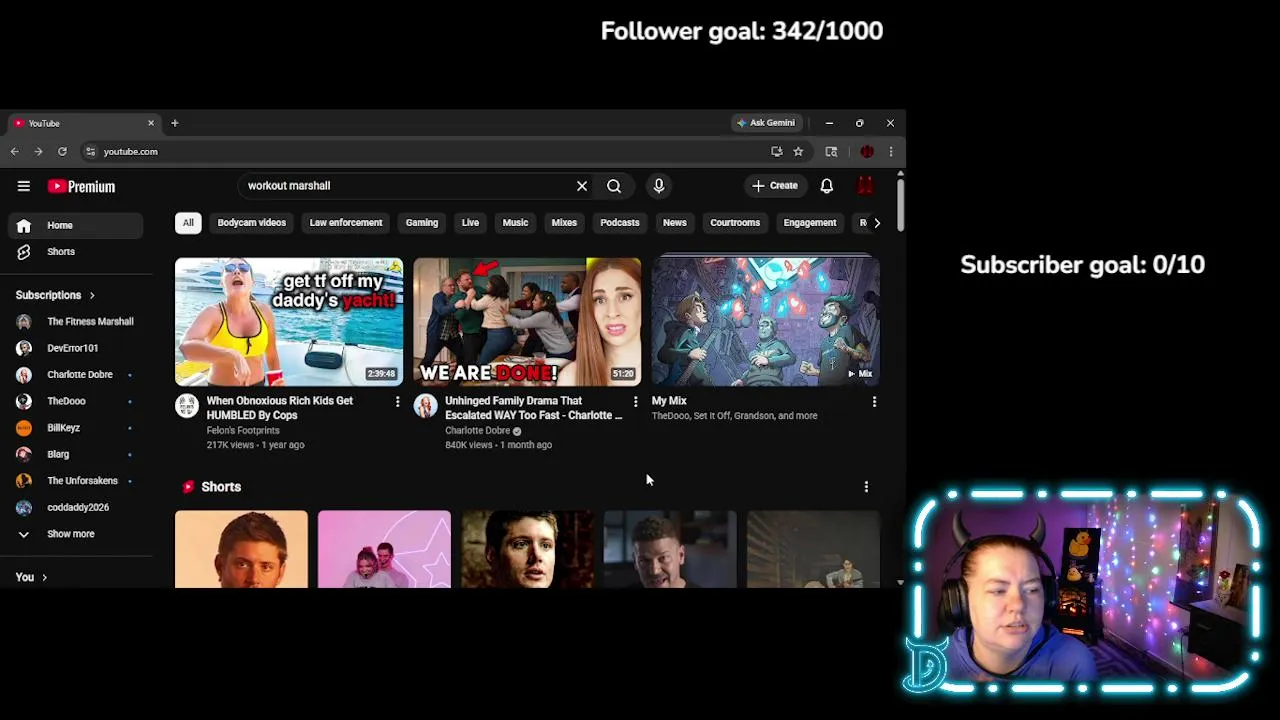
Task: Select the Mixes chip
Action: (564, 223)
